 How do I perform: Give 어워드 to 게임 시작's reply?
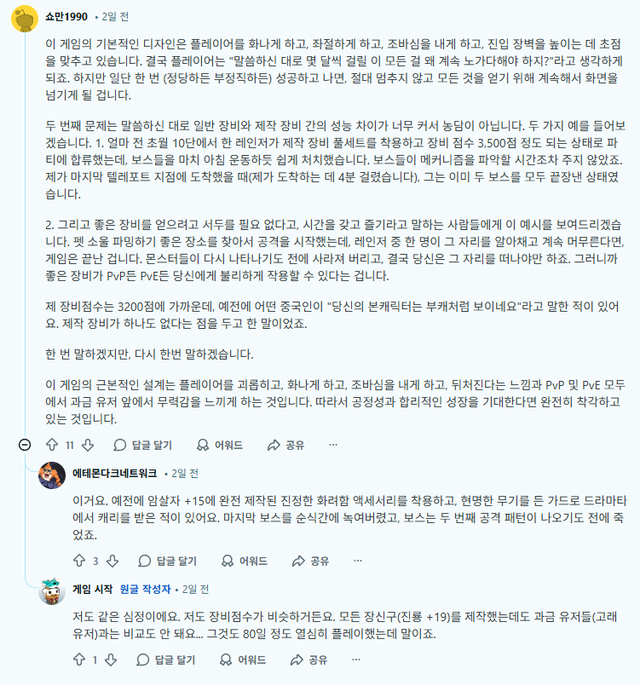[243, 660]
